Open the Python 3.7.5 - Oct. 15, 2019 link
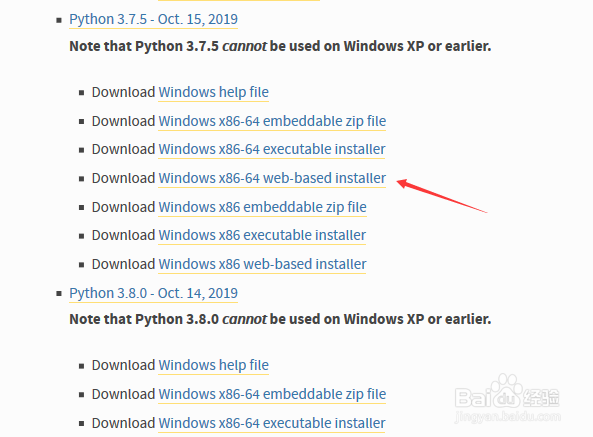593x437 pixels. tap(153, 19)
